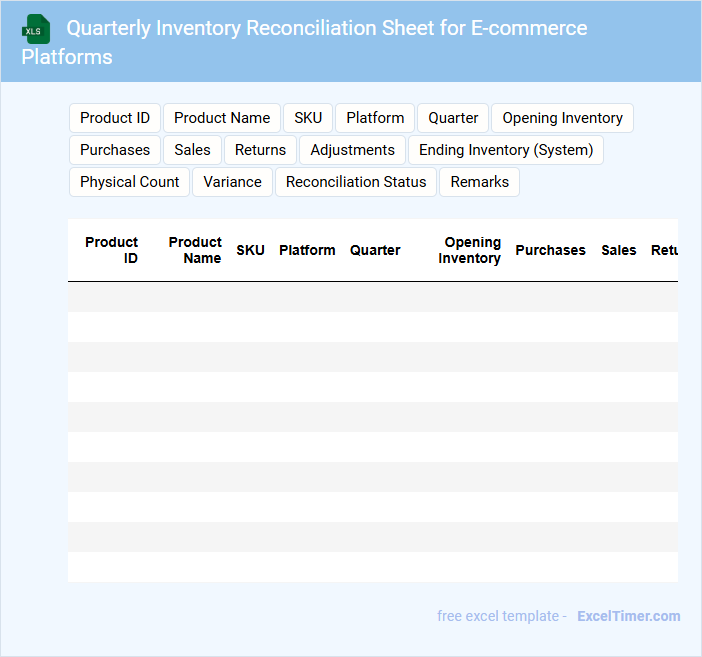Select the Opening Inventory tag
702x657 pixels.
[x=562, y=118]
